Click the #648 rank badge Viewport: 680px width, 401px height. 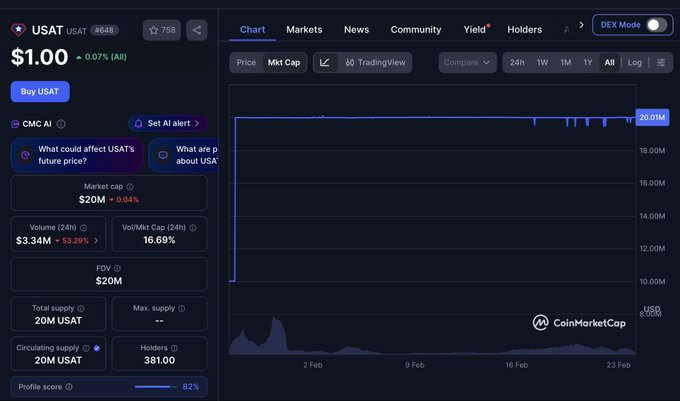tap(104, 30)
